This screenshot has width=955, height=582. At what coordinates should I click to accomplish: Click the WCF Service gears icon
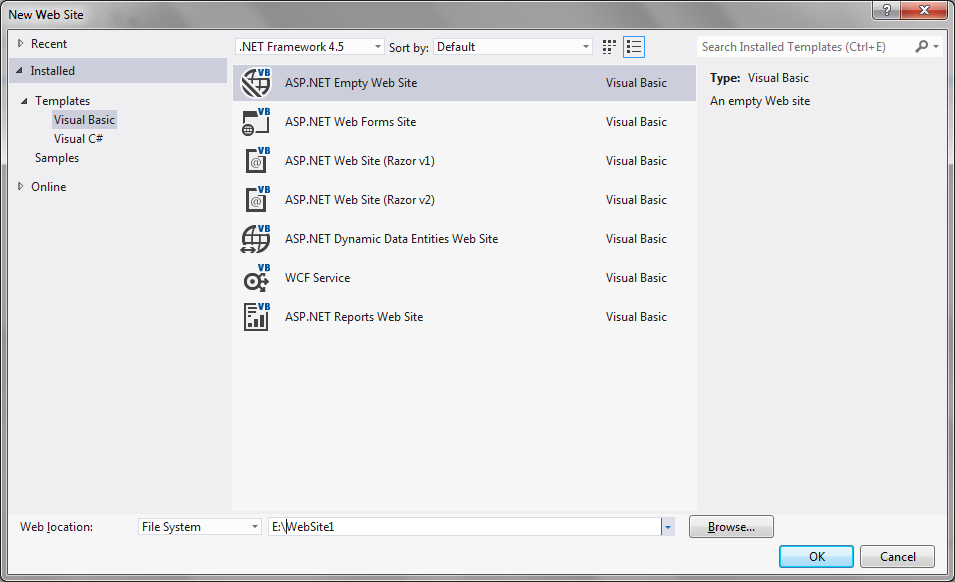[256, 278]
